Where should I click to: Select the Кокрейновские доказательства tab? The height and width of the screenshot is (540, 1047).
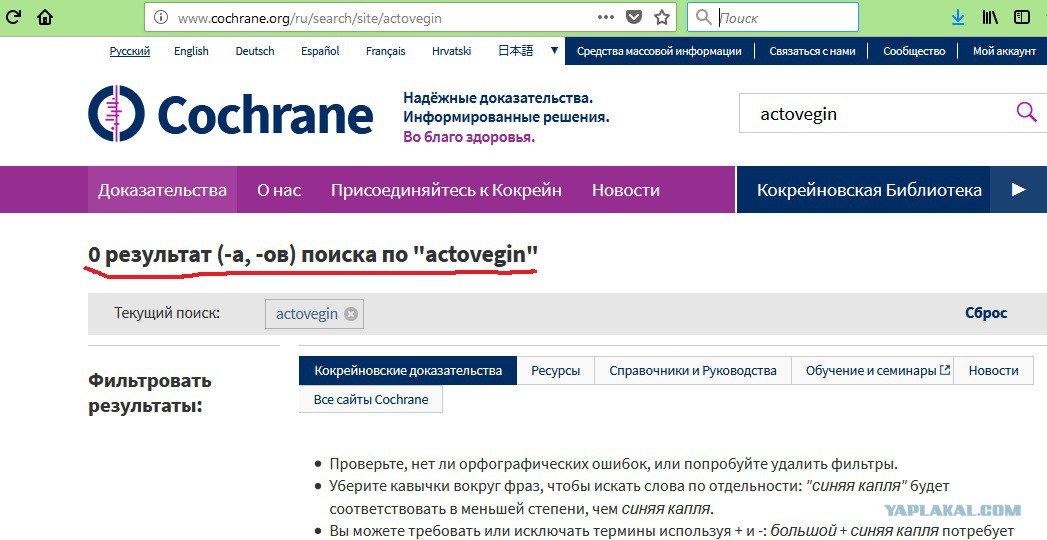click(x=408, y=370)
